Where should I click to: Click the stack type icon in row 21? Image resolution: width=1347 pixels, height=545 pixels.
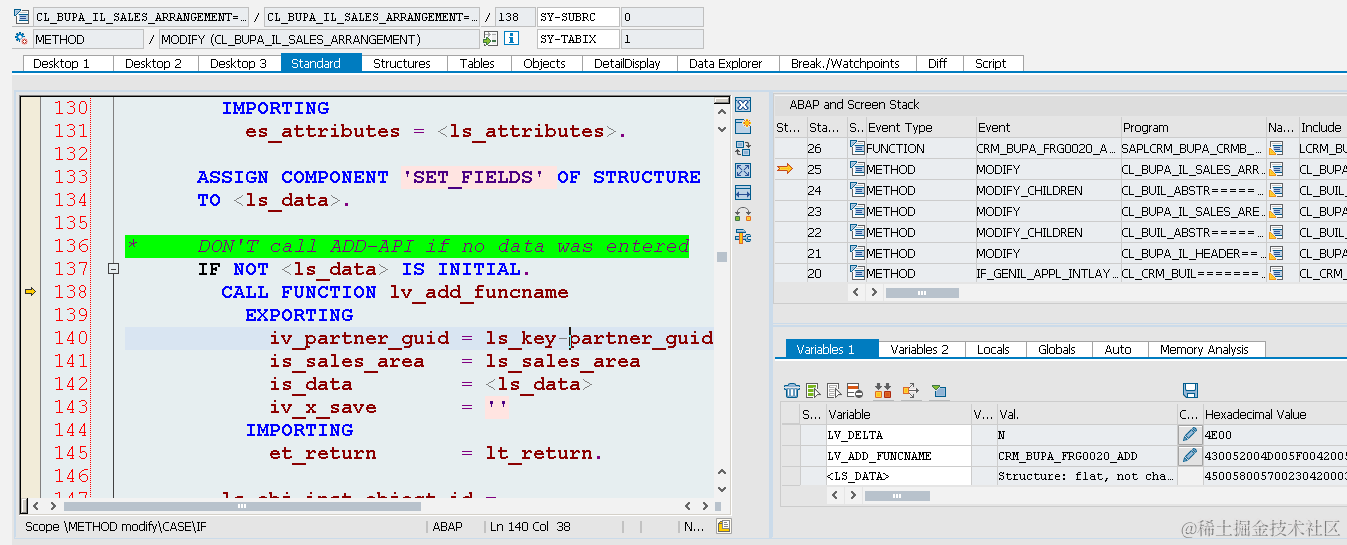tap(857, 253)
